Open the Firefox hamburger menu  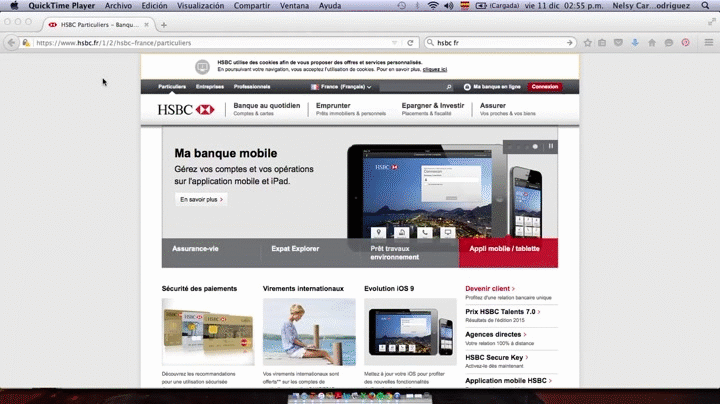coord(706,43)
